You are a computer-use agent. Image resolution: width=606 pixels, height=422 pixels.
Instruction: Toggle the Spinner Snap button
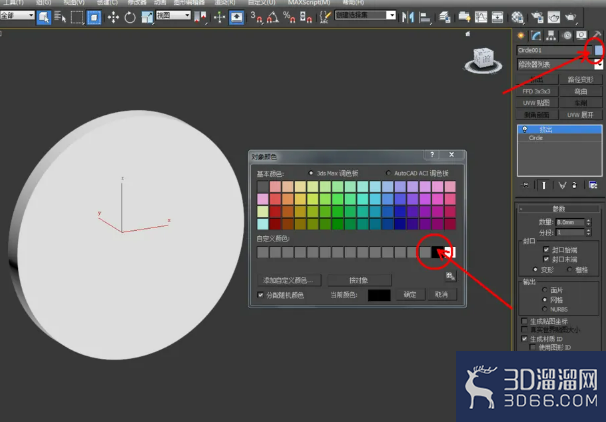coord(306,17)
